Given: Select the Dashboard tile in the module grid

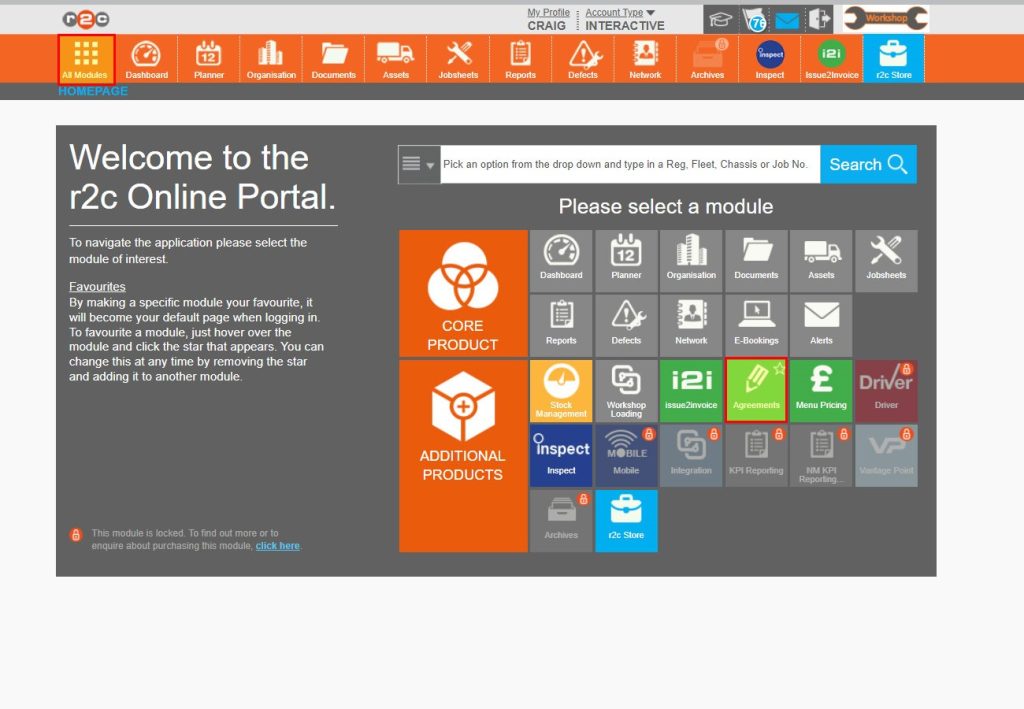Looking at the screenshot, I should 561,260.
